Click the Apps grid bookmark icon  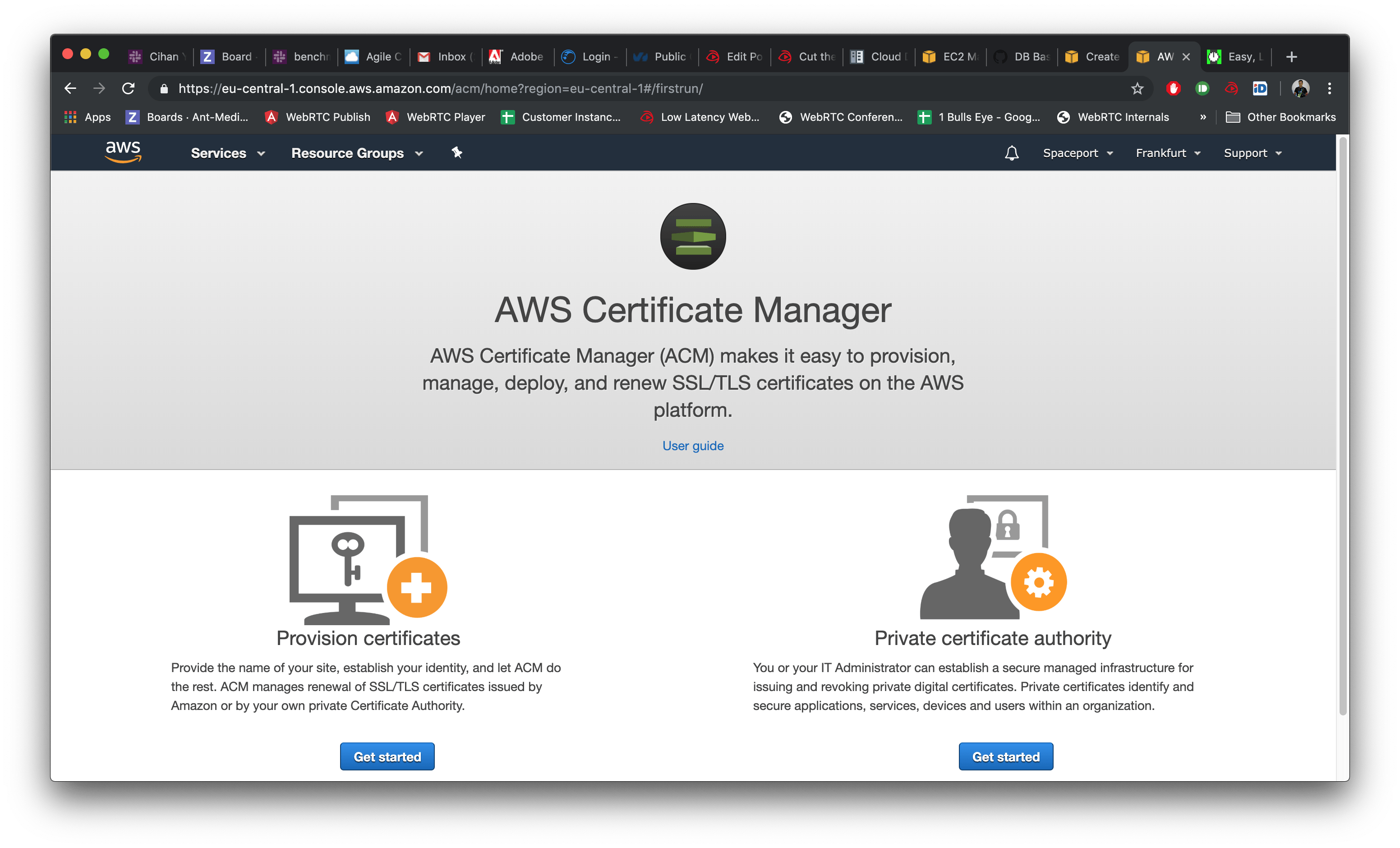point(70,117)
